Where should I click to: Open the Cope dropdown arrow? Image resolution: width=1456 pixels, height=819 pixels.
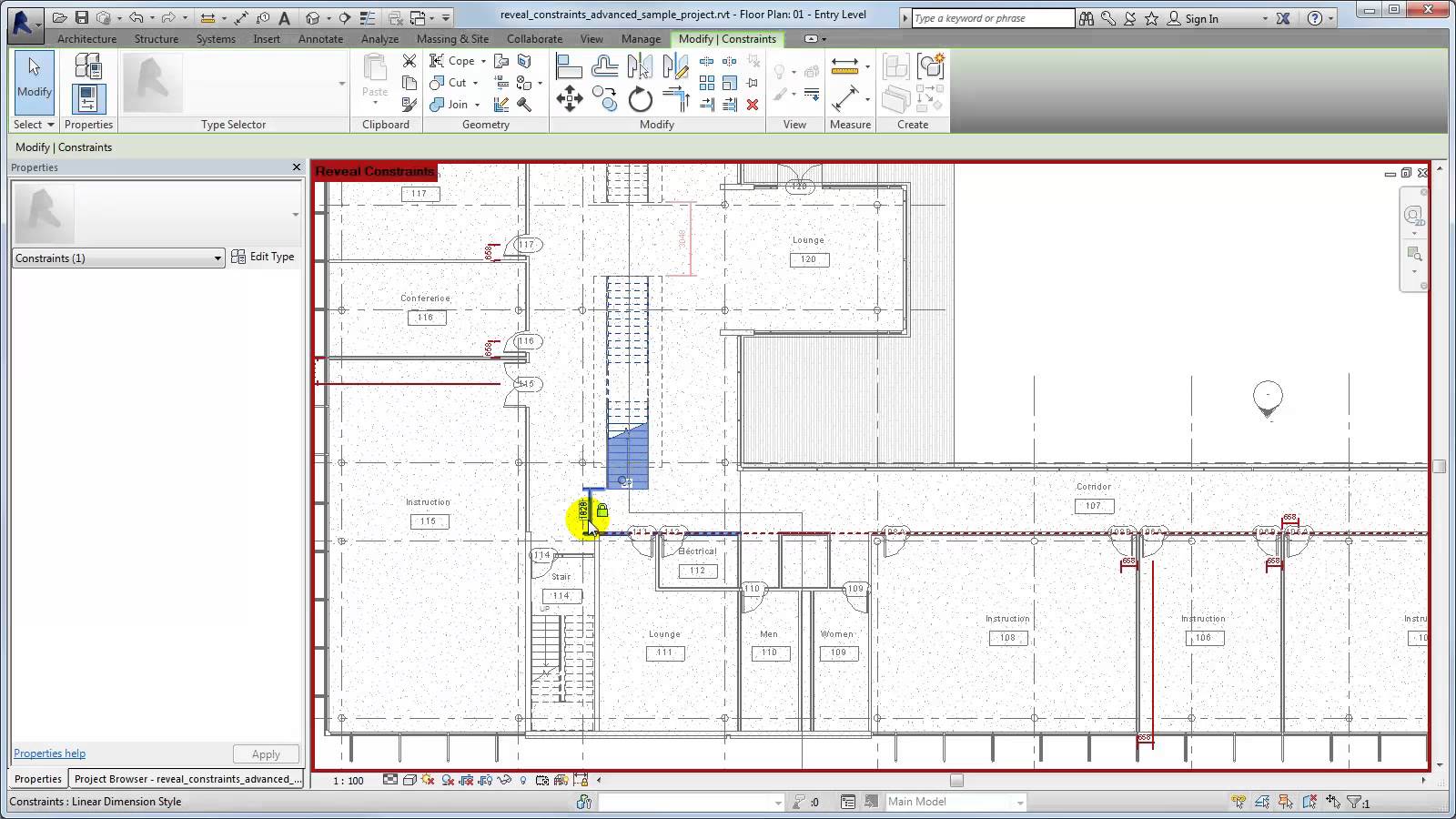click(x=483, y=61)
